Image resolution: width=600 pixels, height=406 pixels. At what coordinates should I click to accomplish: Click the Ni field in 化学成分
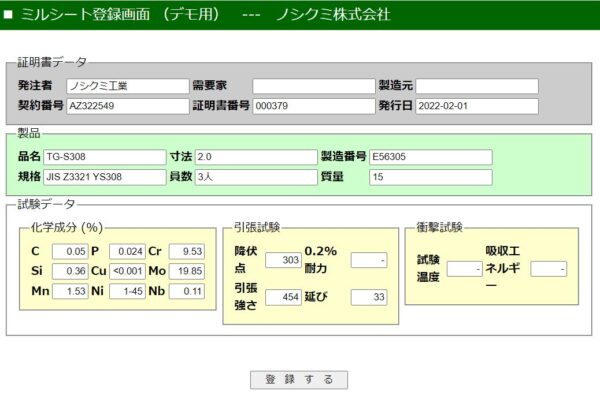[x=127, y=291]
